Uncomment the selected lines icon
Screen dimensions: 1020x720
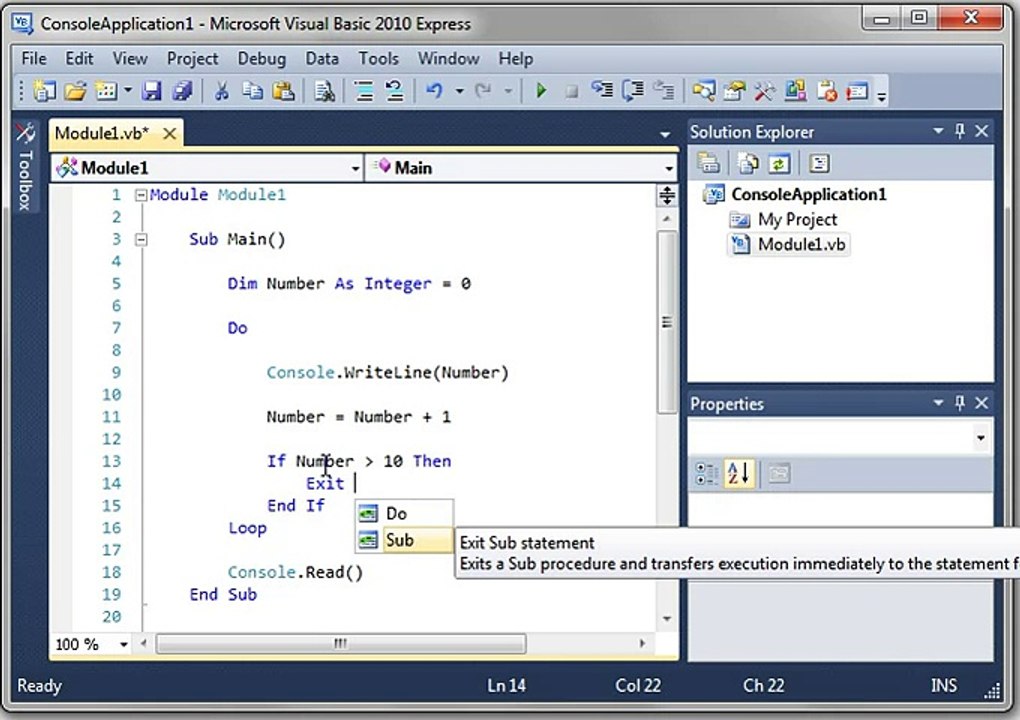[395, 90]
